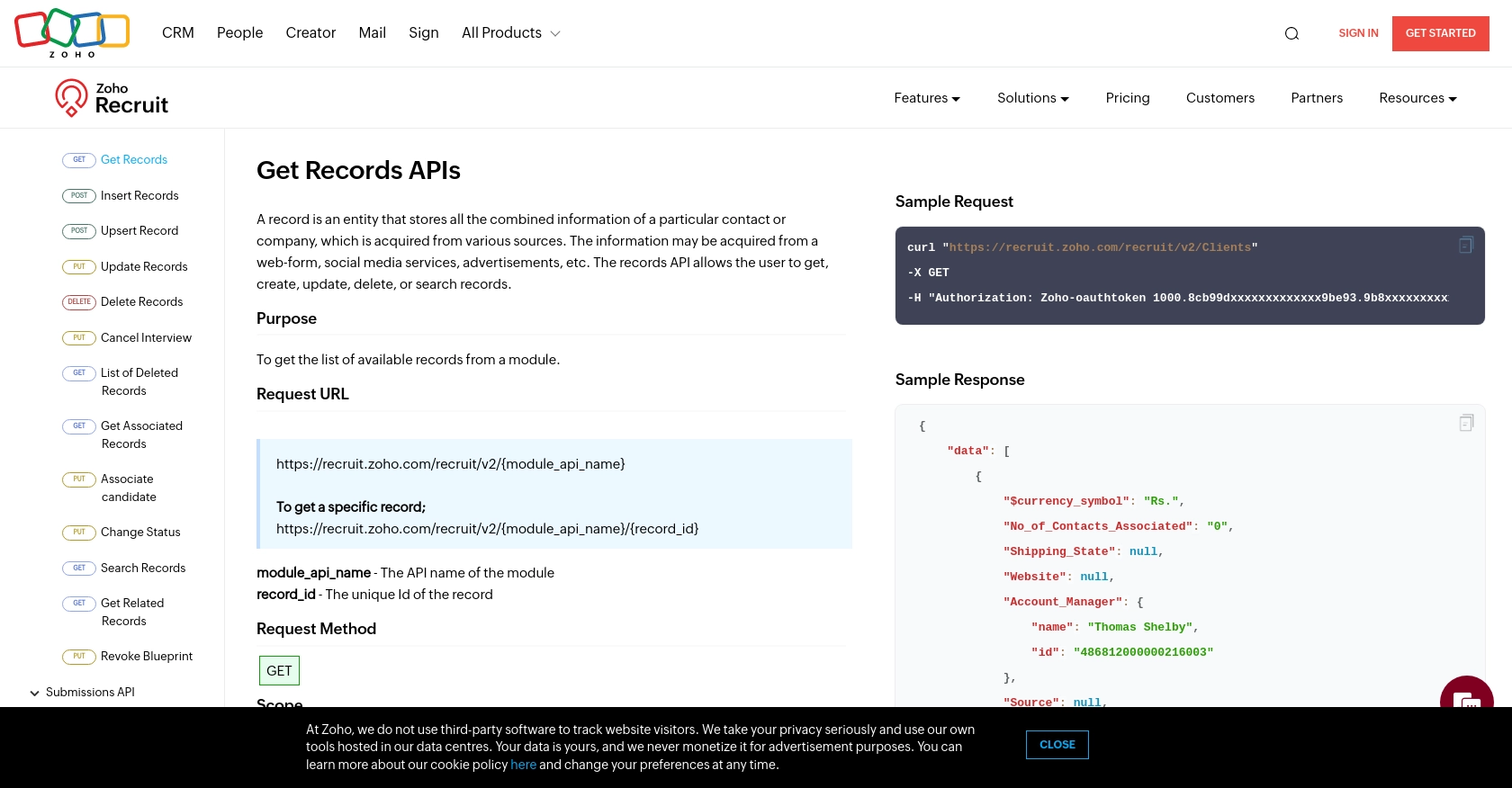
Task: Open the Solutions dropdown menu
Action: tap(1033, 98)
